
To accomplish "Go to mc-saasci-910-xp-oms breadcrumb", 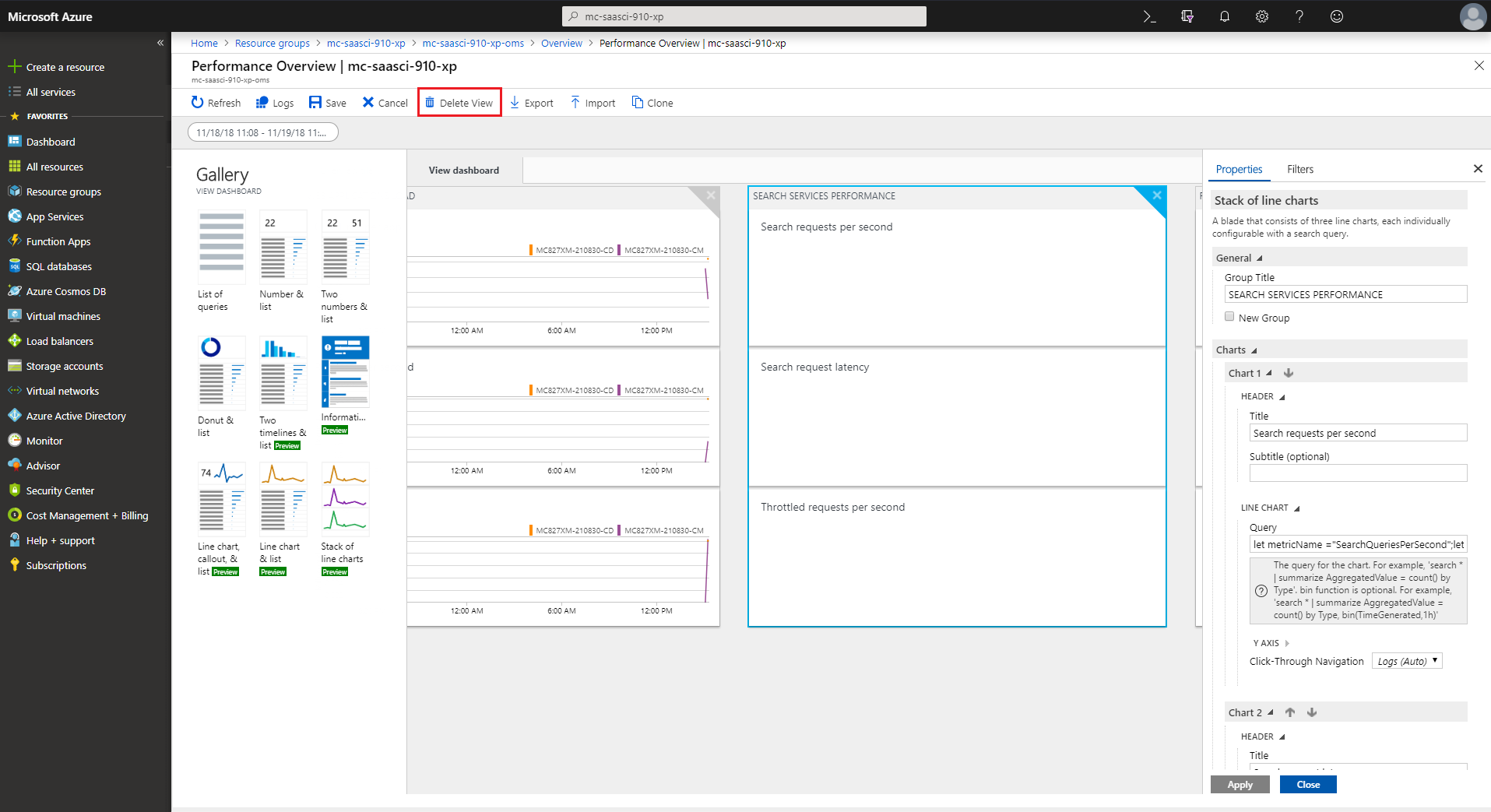I will click(x=473, y=43).
